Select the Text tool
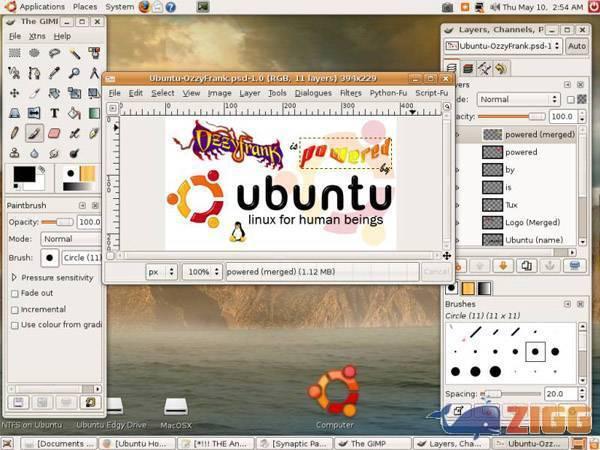 pos(54,113)
